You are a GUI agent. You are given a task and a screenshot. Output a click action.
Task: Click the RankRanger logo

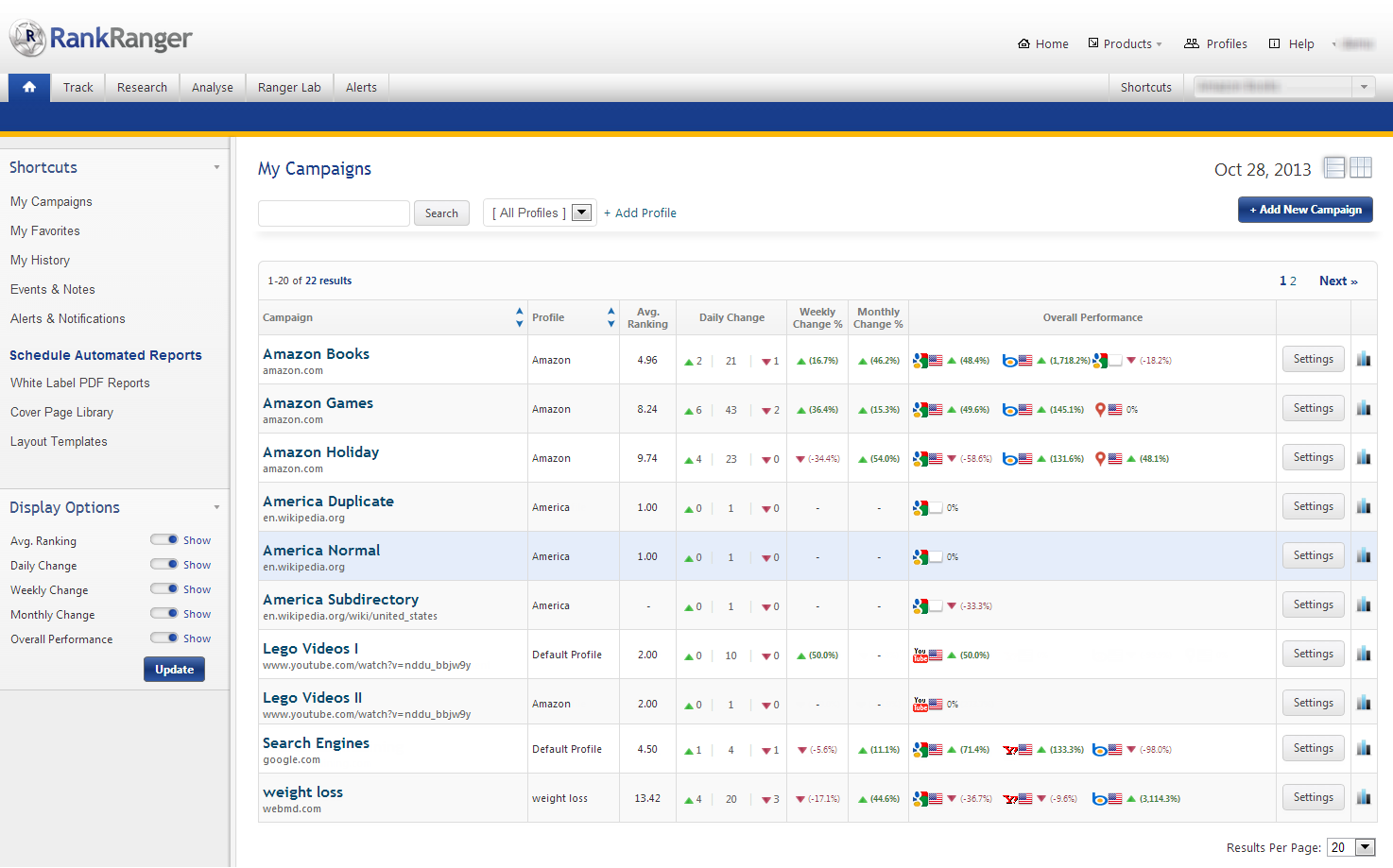tap(101, 38)
